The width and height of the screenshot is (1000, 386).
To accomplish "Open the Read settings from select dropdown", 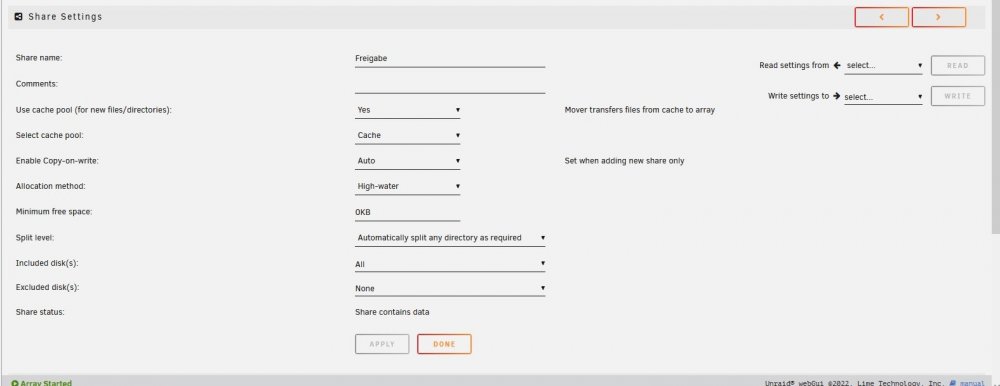I will tap(883, 65).
